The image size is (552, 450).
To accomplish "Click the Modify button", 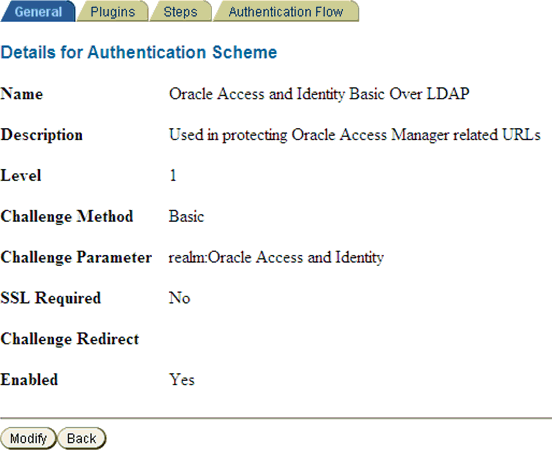I will (x=28, y=438).
